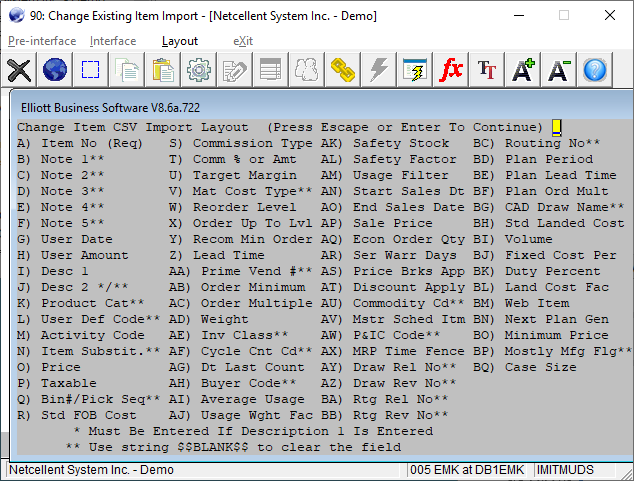
Task: Click the paste clipboard toolbar icon
Action: [163, 70]
